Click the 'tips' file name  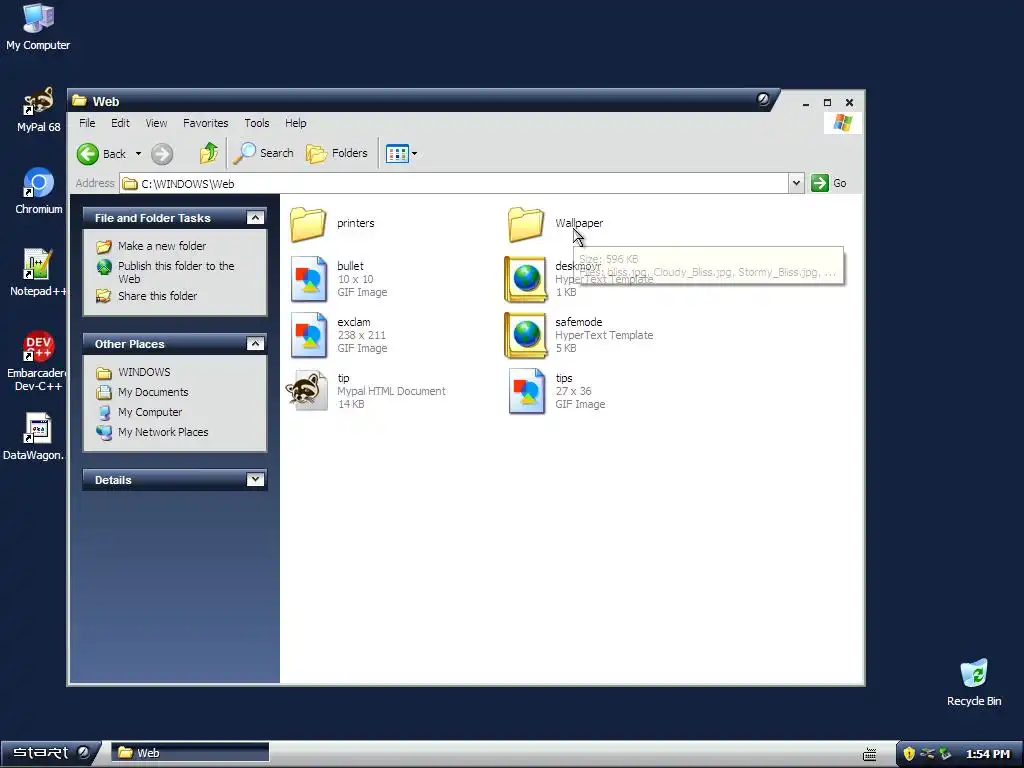point(564,378)
